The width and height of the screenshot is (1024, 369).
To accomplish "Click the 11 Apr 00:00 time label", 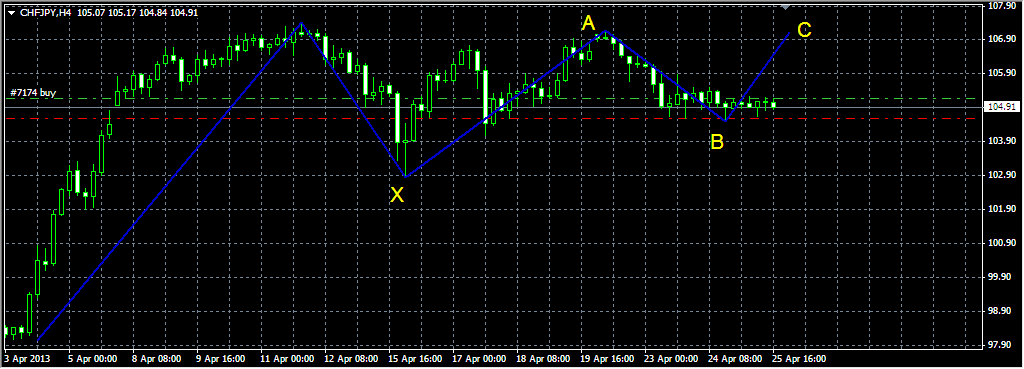I will (x=287, y=359).
